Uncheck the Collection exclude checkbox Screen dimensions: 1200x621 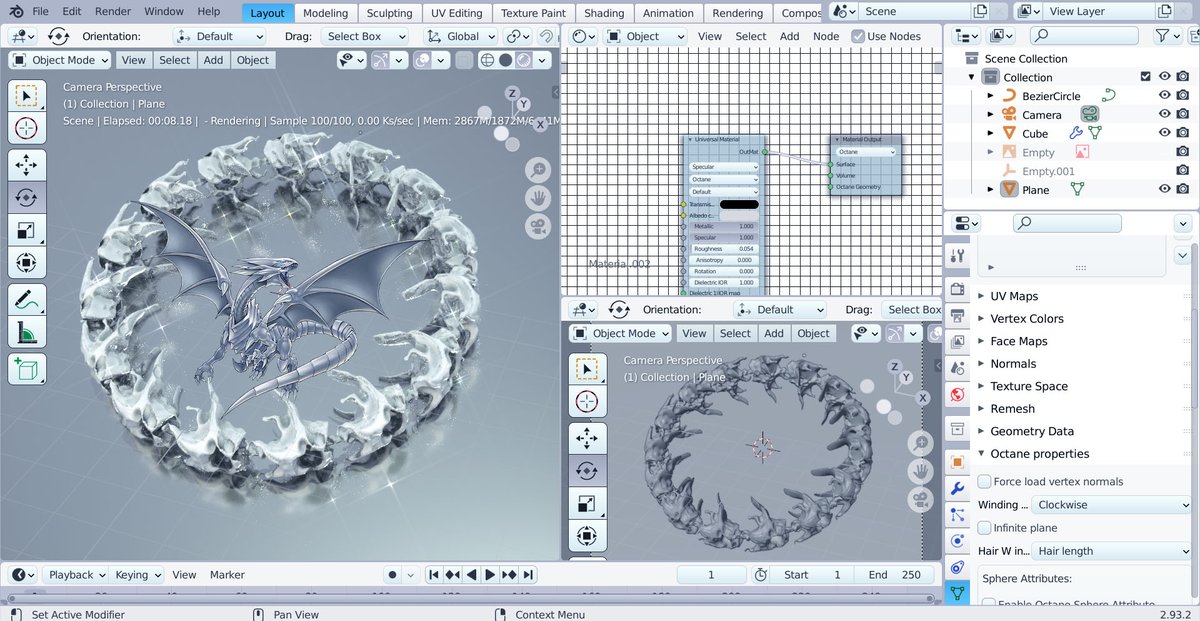pyautogui.click(x=1146, y=77)
